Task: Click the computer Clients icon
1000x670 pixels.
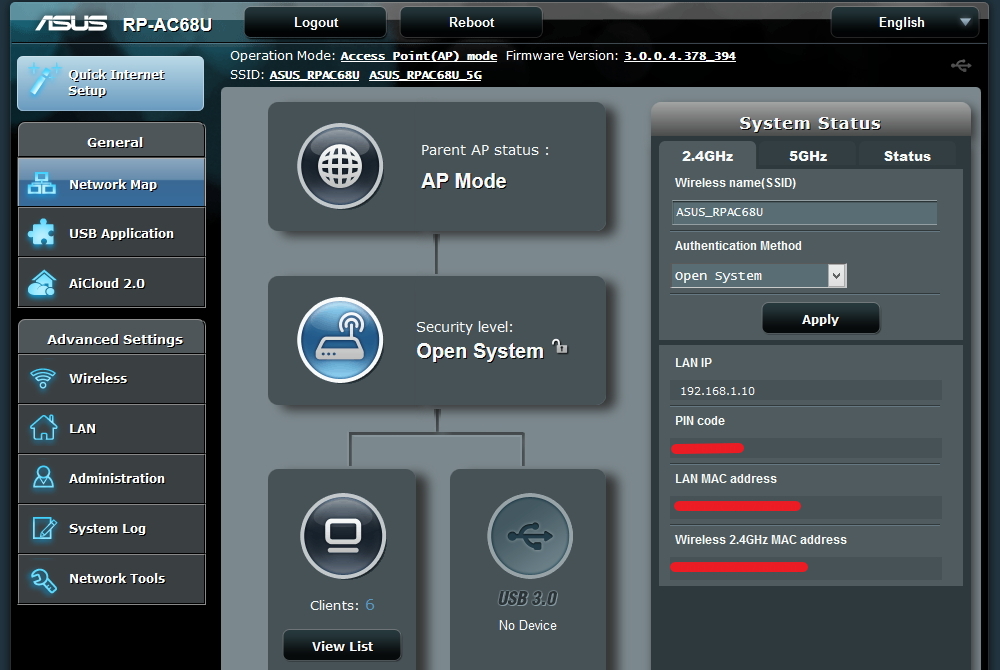Action: [343, 535]
